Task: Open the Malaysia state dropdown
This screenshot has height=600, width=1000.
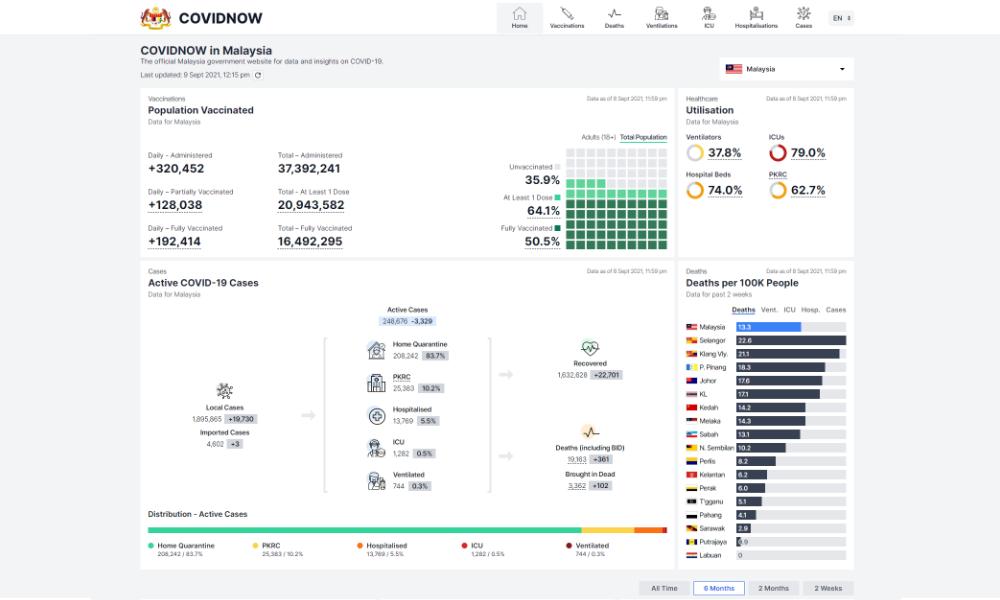Action: pos(786,69)
